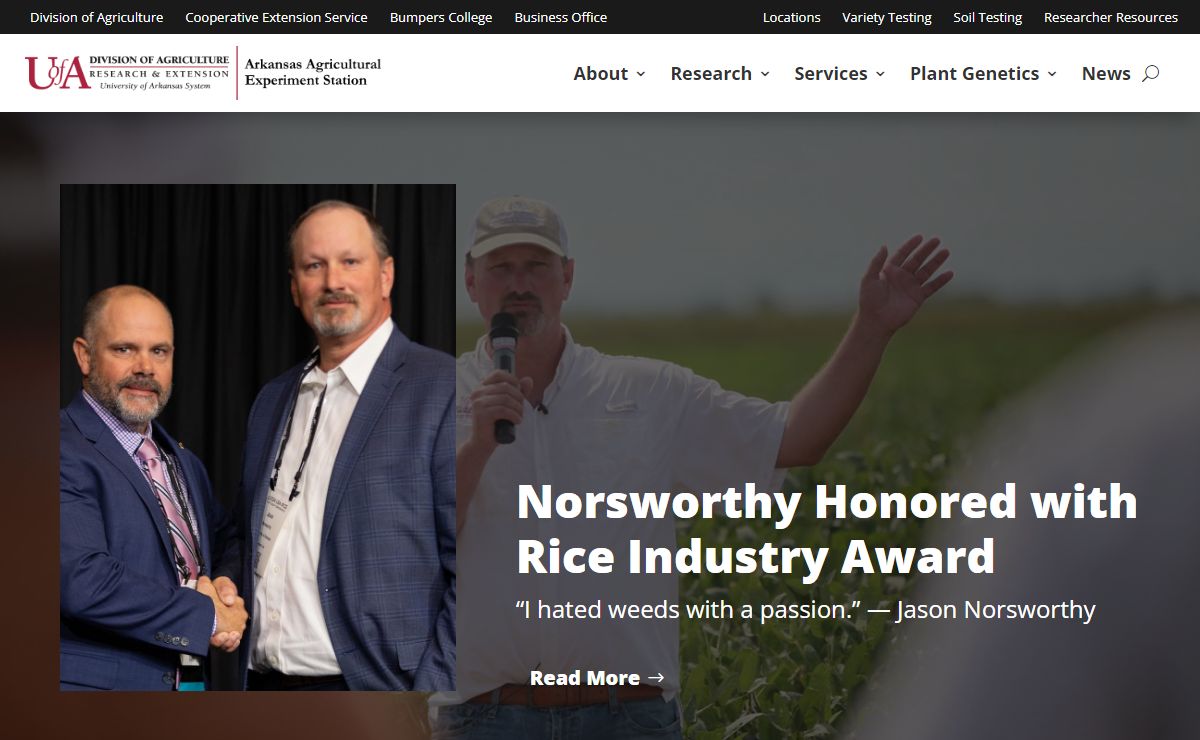Open the Locations link
The height and width of the screenshot is (740, 1200).
[x=792, y=17]
